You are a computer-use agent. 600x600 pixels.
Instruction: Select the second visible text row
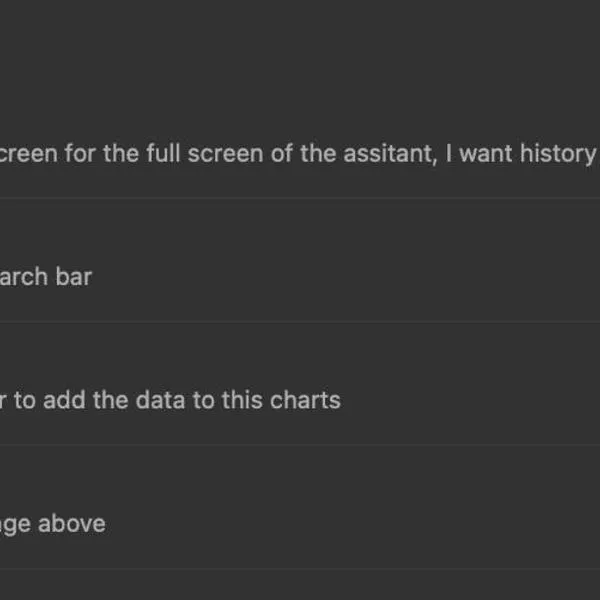[45, 277]
